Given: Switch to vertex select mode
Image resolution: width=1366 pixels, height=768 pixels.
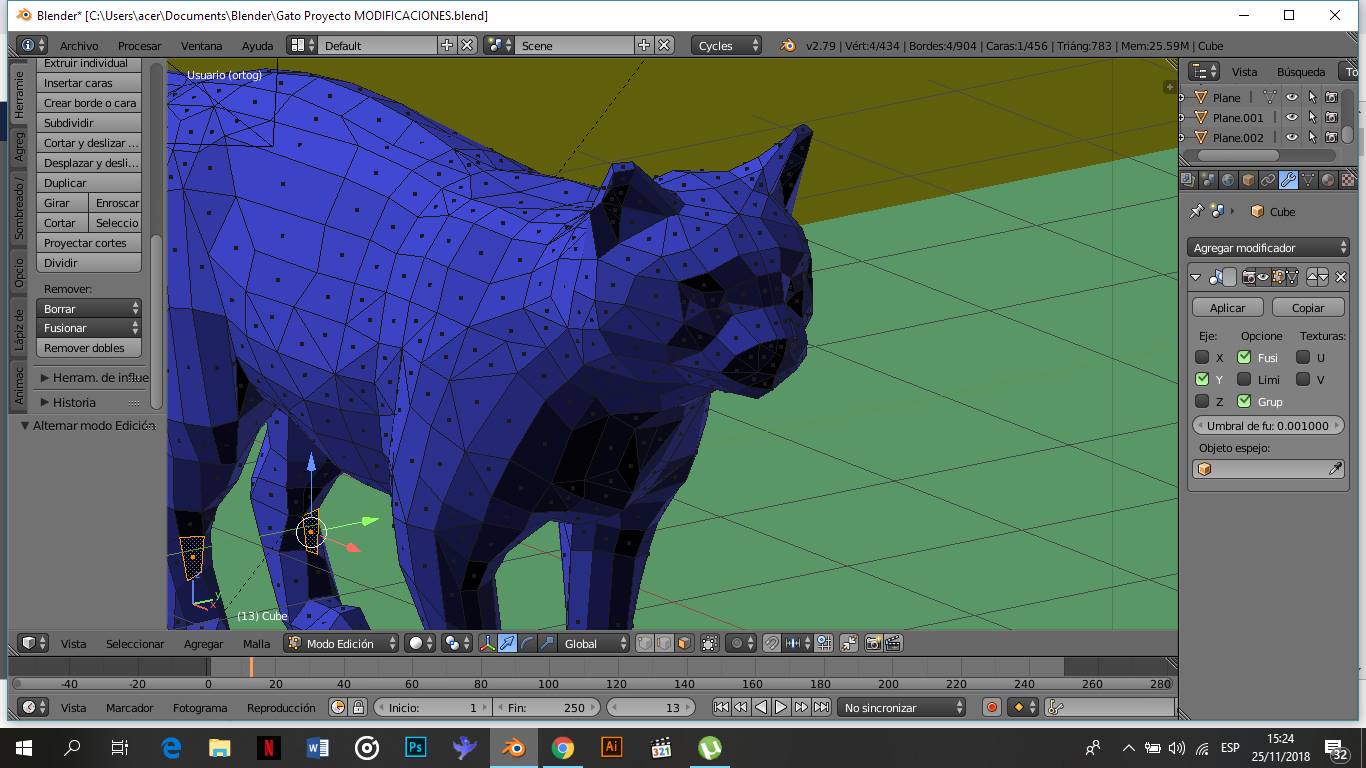Looking at the screenshot, I should (645, 643).
